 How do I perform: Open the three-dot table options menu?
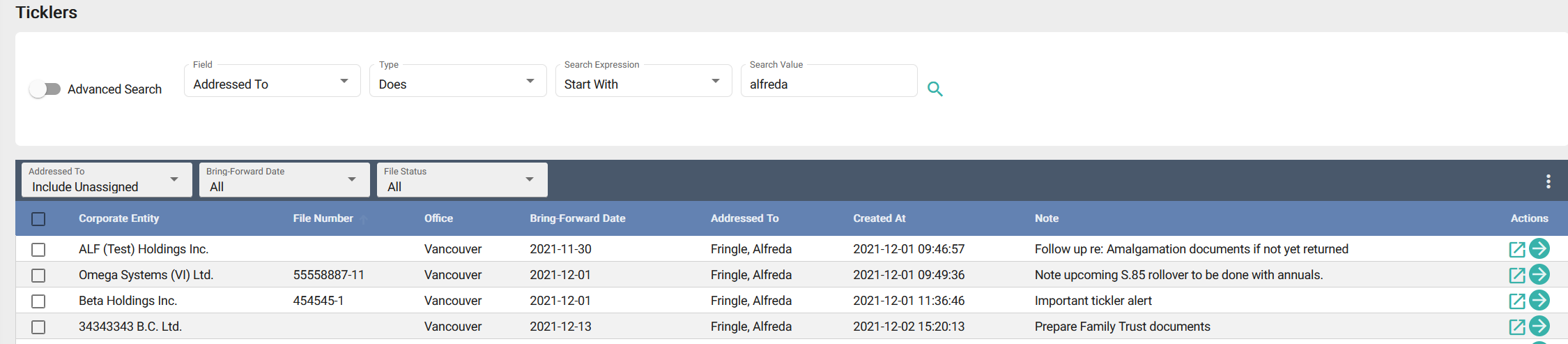click(1548, 181)
